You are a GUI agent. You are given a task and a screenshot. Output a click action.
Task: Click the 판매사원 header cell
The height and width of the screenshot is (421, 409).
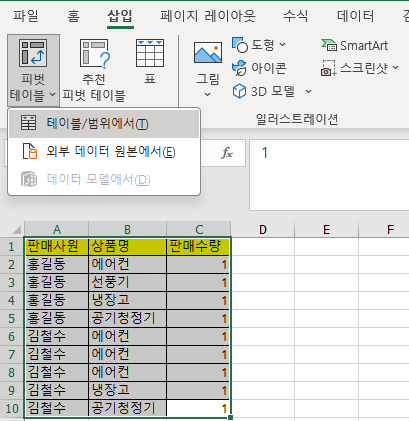tap(57, 246)
